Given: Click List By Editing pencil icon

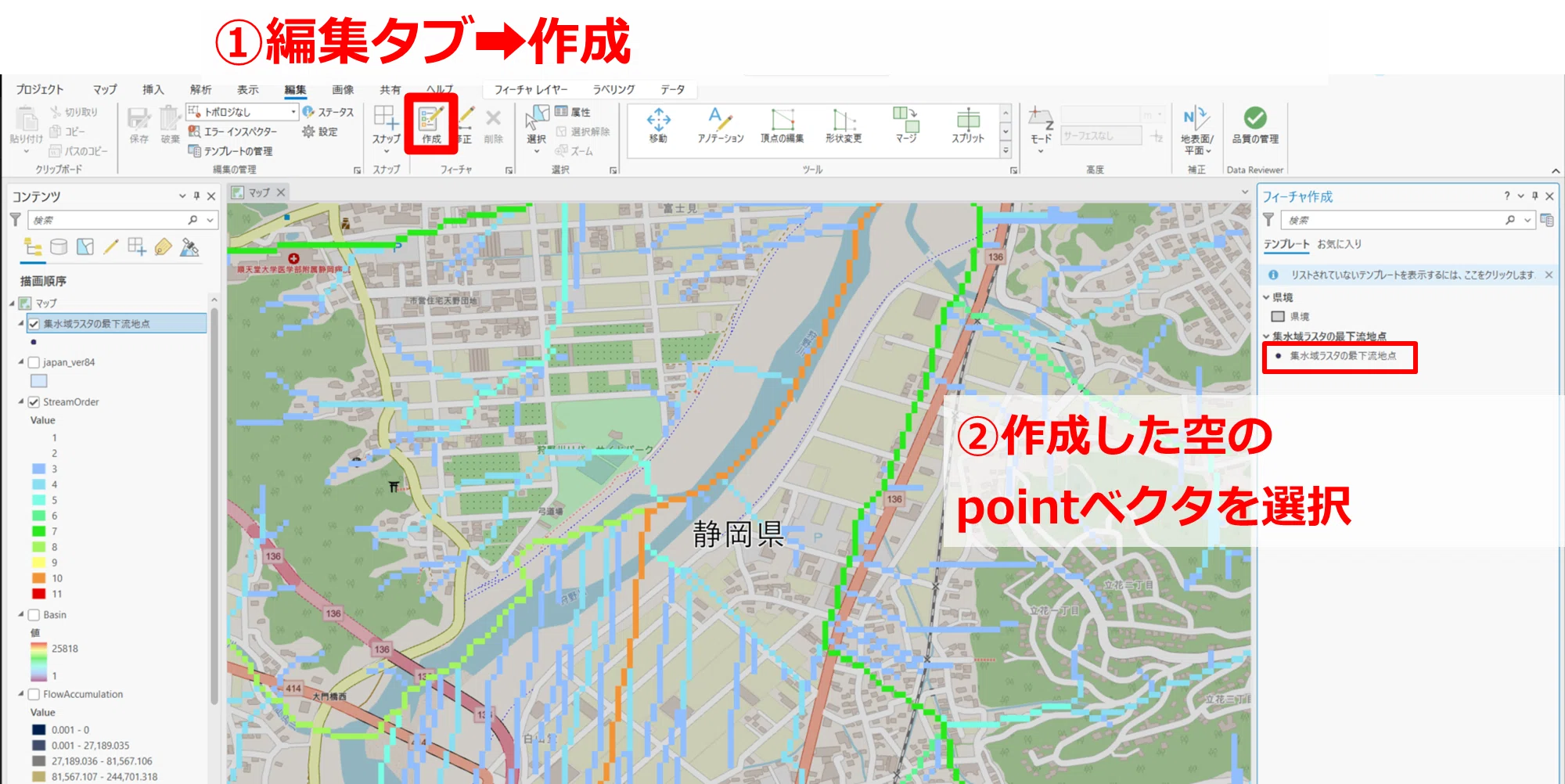Looking at the screenshot, I should (111, 247).
